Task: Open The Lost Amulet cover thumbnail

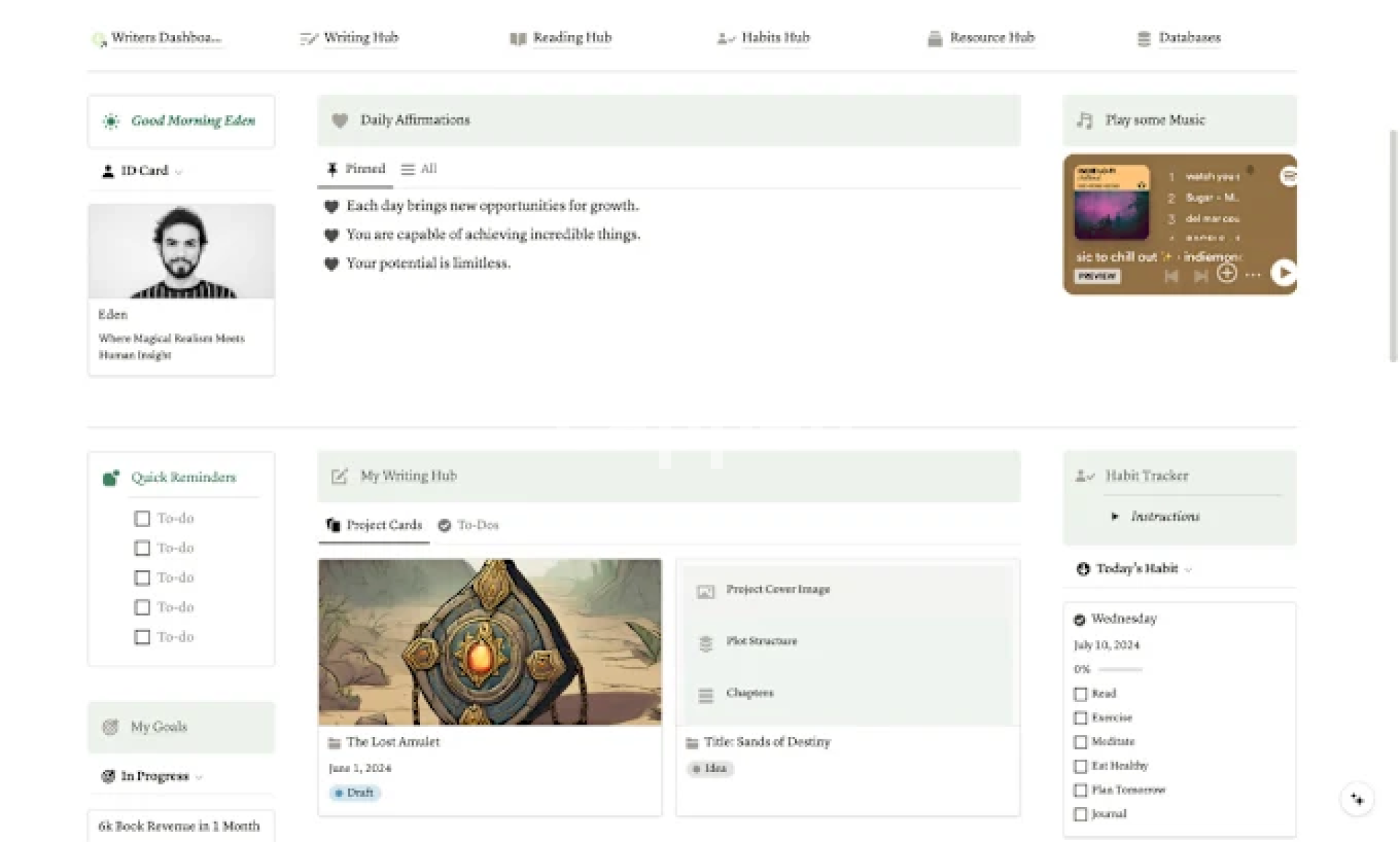Action: [x=490, y=642]
